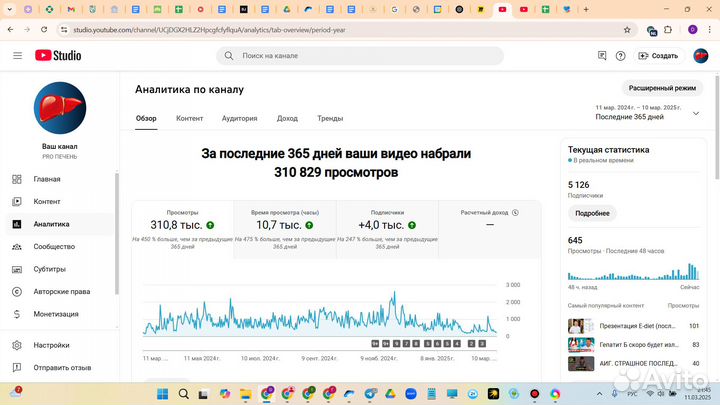Open the Windows Start menu

point(163,394)
